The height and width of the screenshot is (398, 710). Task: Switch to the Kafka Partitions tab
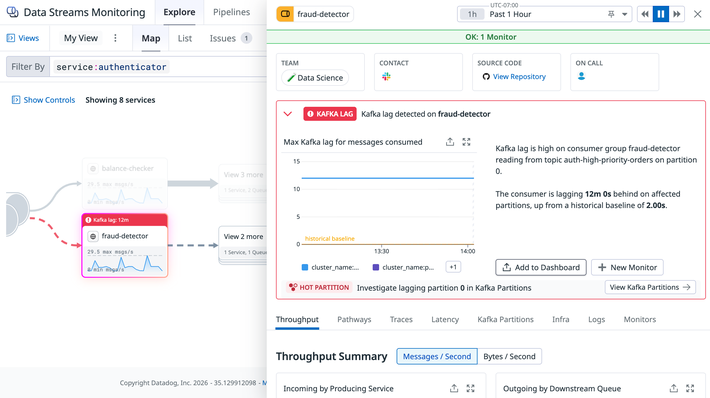point(505,319)
